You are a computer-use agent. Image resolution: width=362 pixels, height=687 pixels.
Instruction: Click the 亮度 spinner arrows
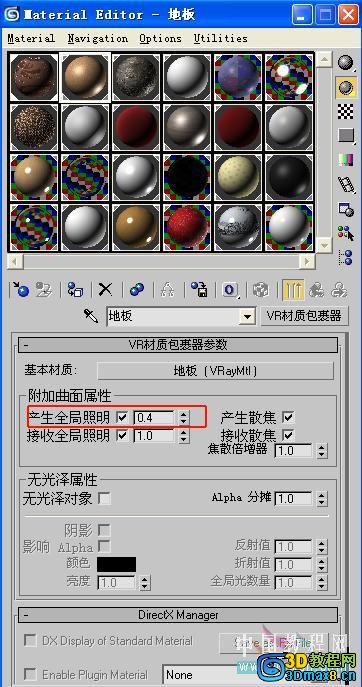coord(145,583)
